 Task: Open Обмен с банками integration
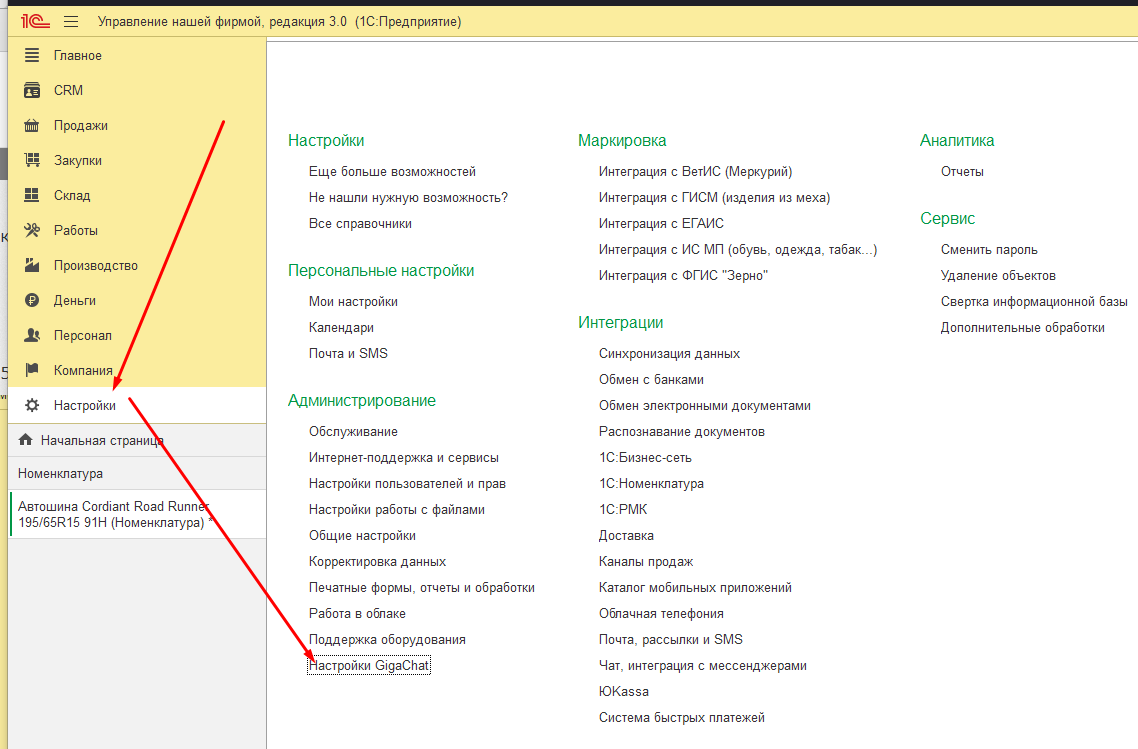pyautogui.click(x=651, y=379)
